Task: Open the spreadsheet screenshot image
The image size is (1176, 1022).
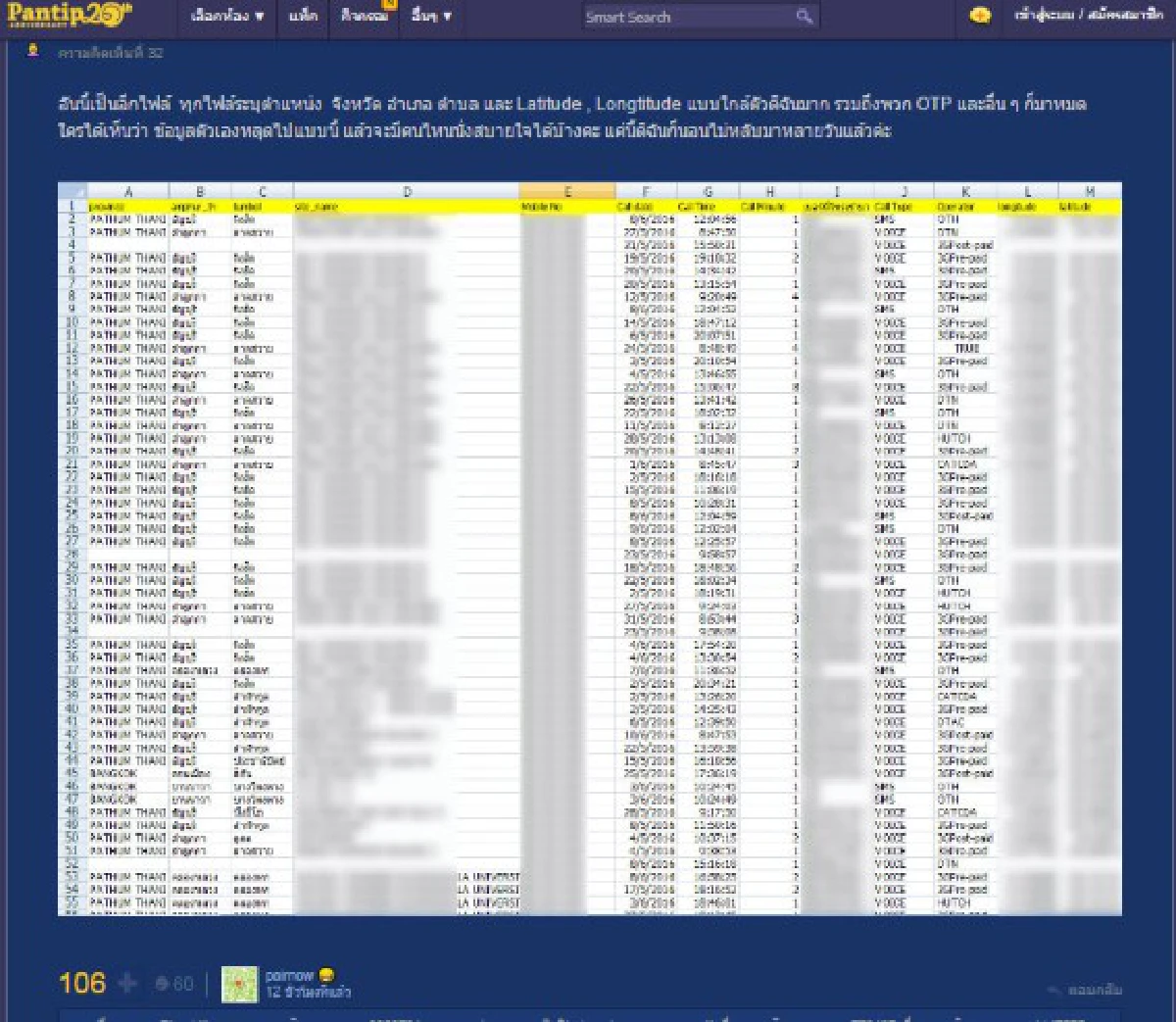Action: coord(589,549)
